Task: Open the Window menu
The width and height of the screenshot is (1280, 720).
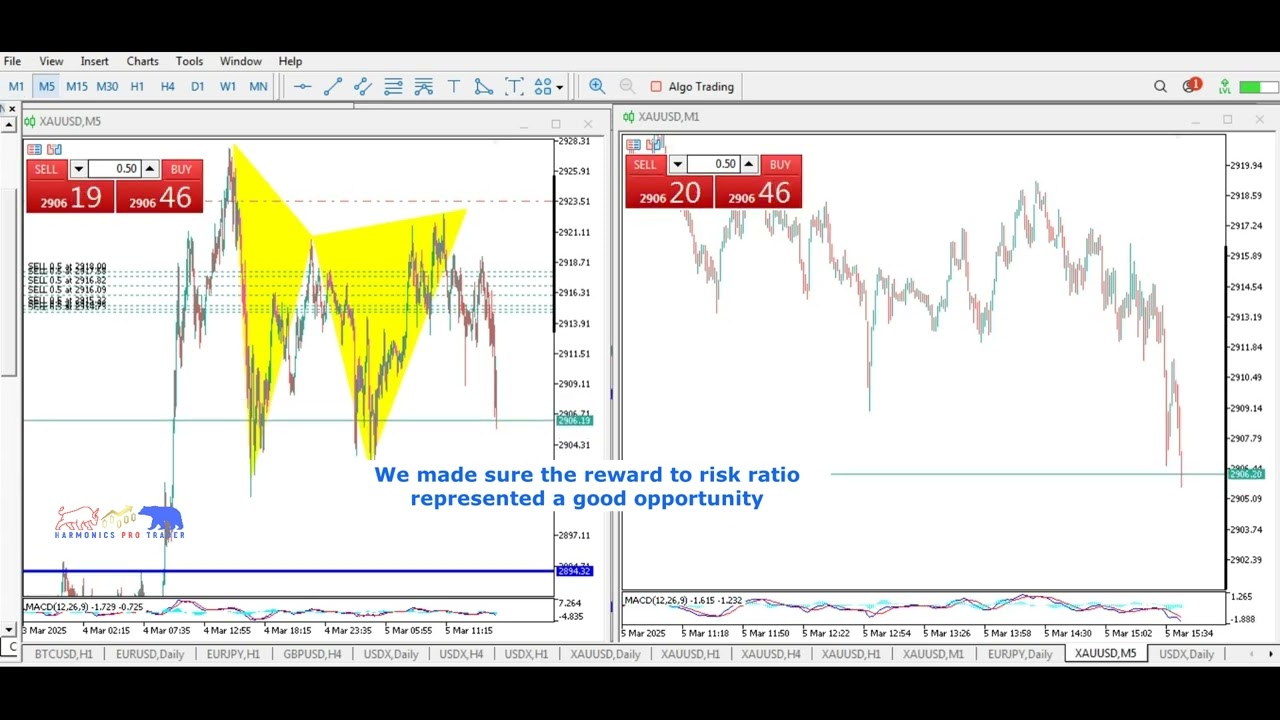Action: point(240,61)
